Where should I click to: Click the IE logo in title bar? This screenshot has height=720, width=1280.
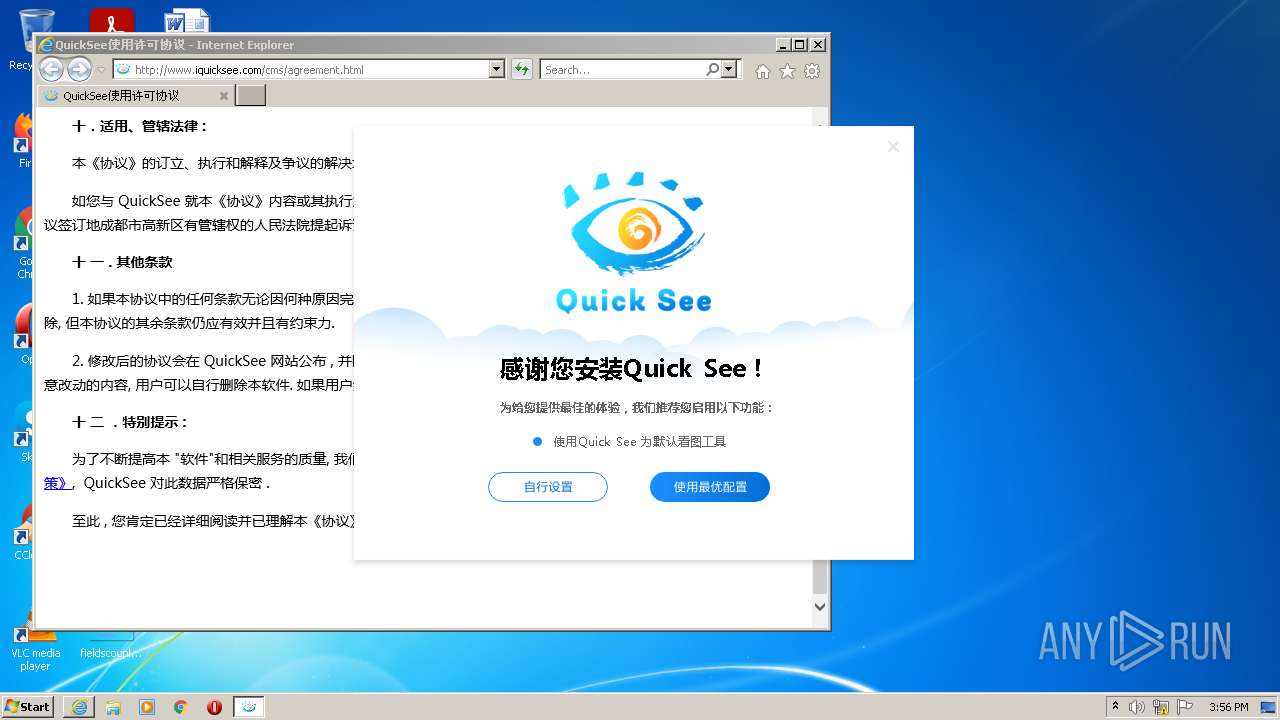[x=45, y=45]
